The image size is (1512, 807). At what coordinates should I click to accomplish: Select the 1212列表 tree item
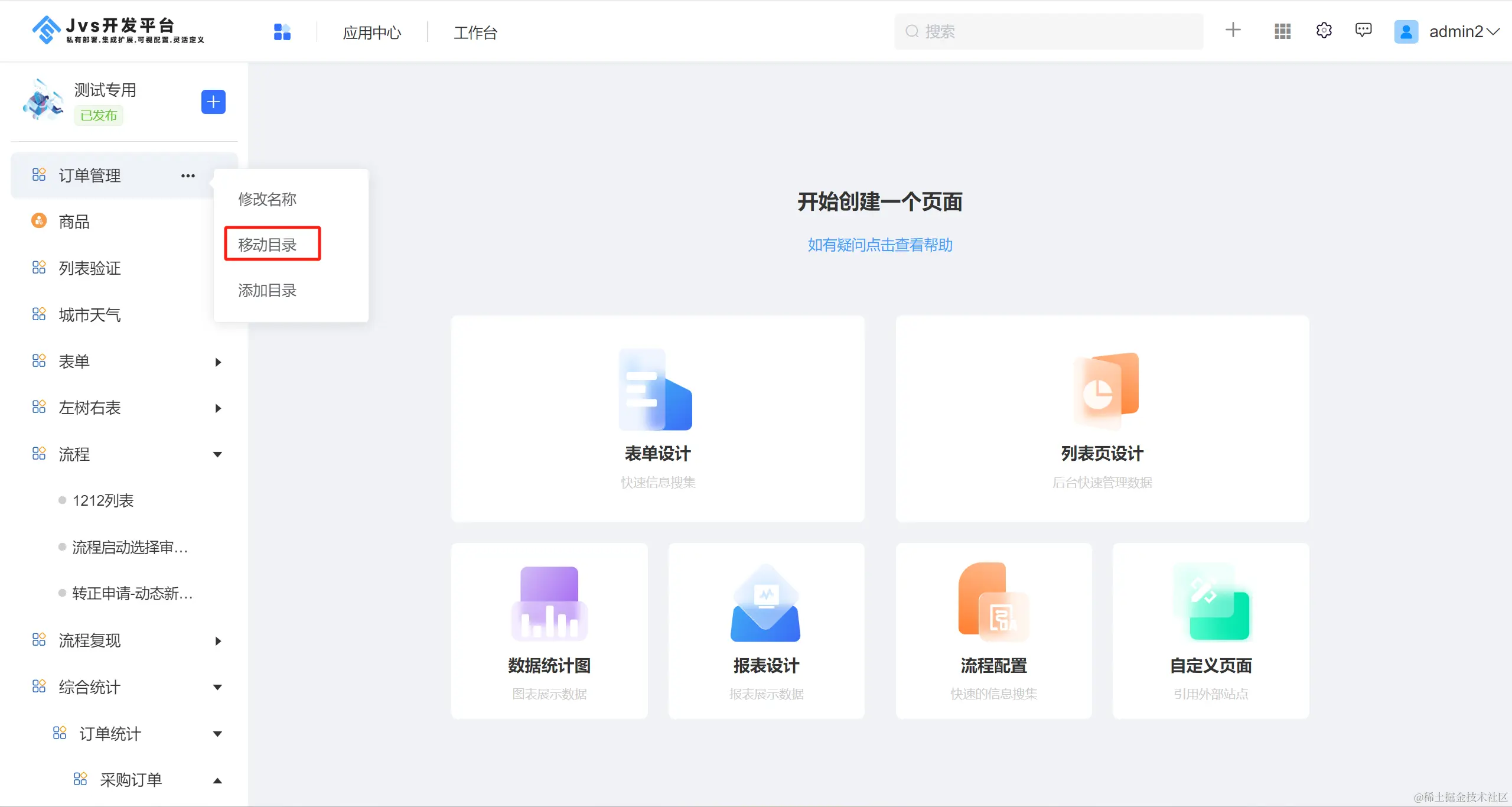103,500
